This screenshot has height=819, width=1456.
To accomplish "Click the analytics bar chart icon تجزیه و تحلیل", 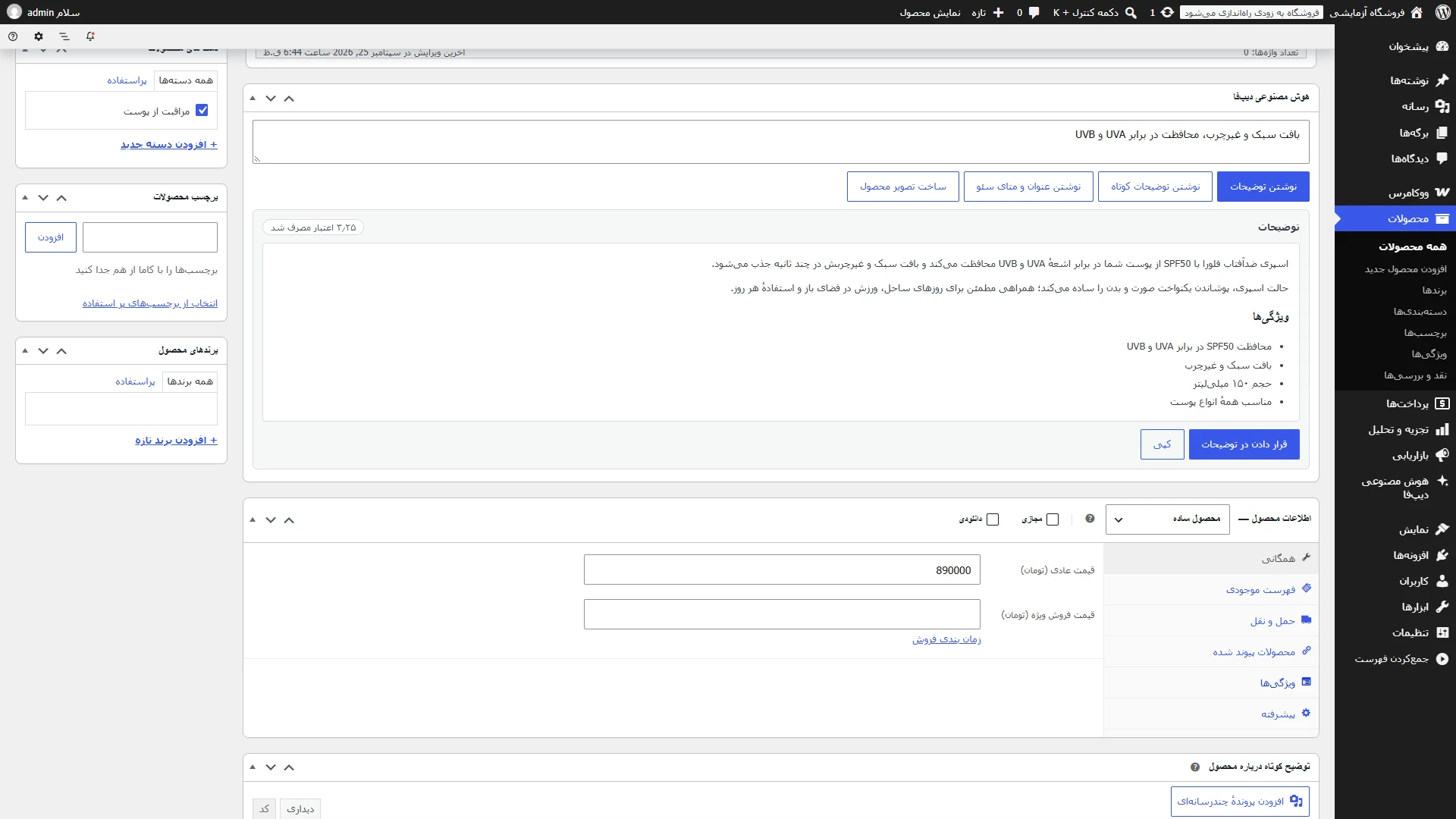I will [1442, 429].
